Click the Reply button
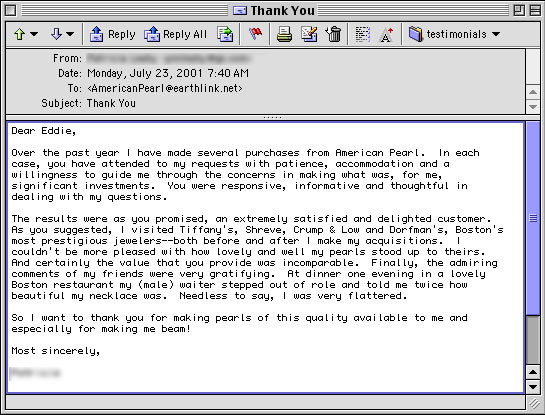Screen dimensions: 545x415 pos(112,34)
